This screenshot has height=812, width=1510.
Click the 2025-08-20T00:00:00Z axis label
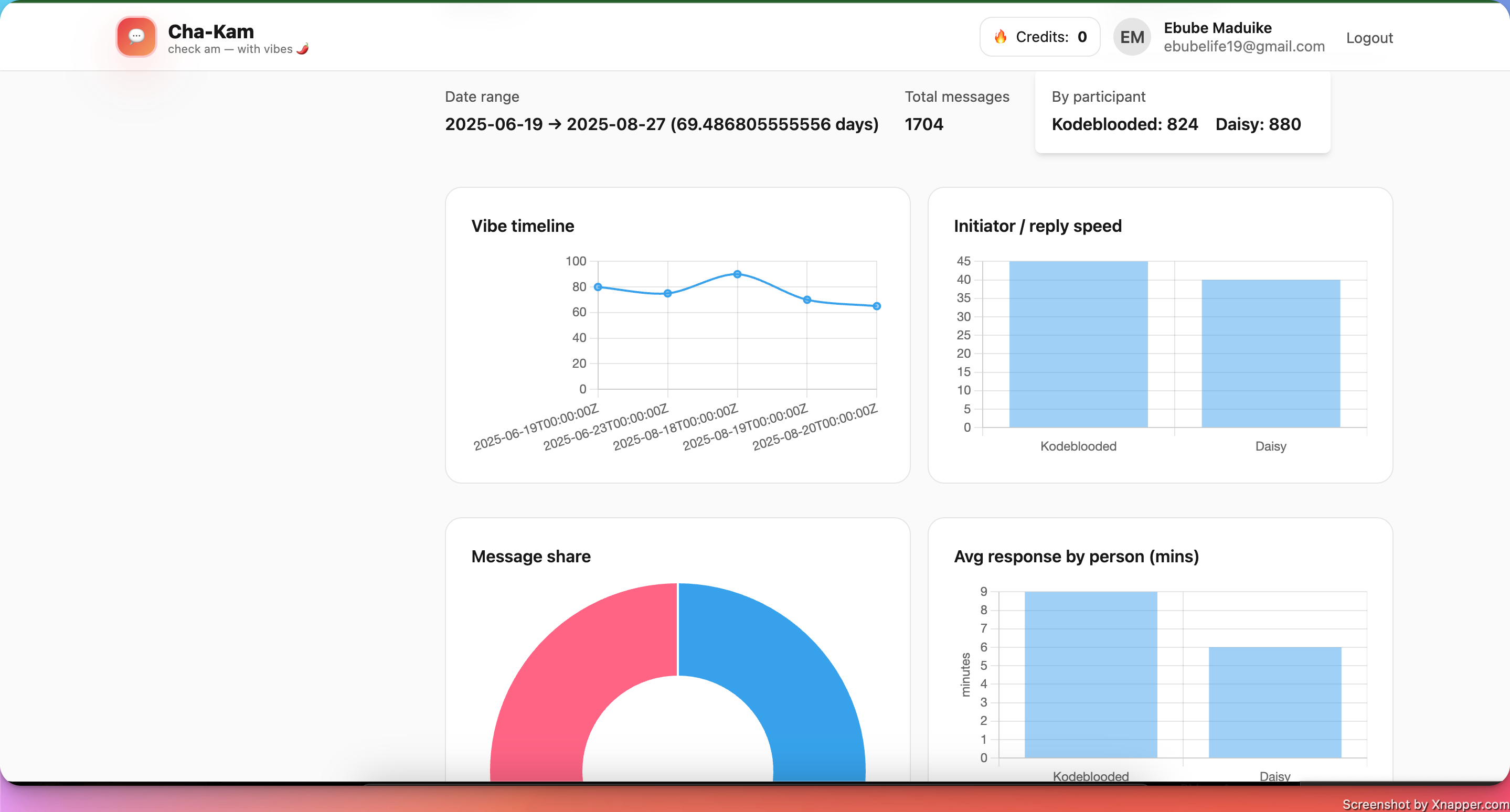pyautogui.click(x=815, y=428)
